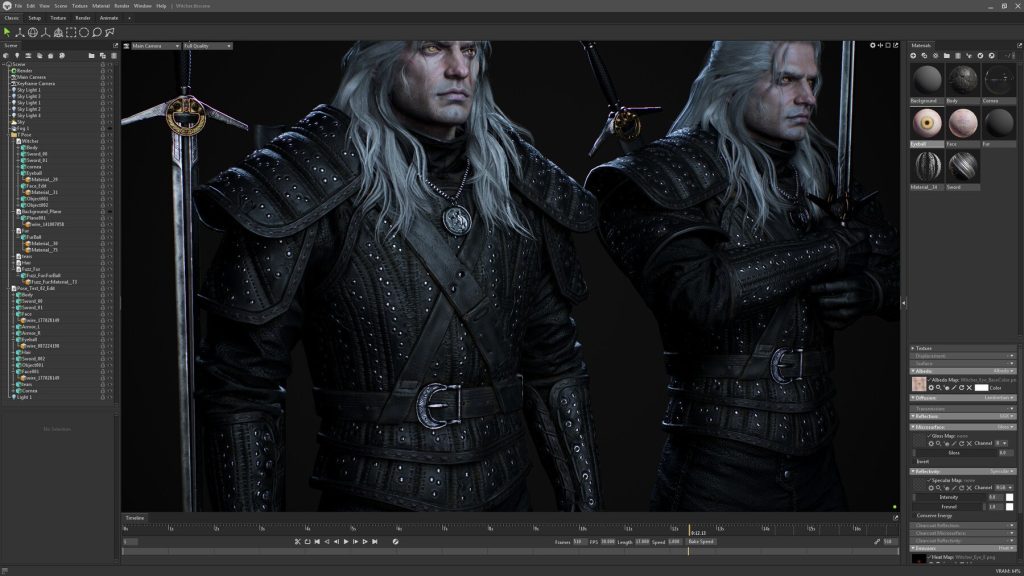Image resolution: width=1024 pixels, height=576 pixels.
Task: Duplicate selected object in Scene panel toolbar
Action: [x=103, y=56]
